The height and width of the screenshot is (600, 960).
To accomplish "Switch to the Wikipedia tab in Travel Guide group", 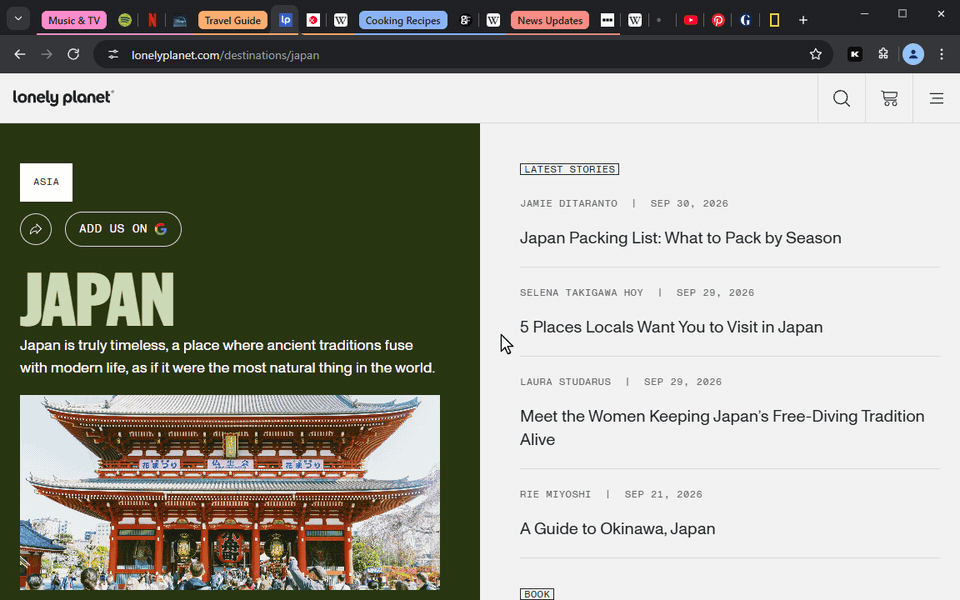I will [341, 20].
